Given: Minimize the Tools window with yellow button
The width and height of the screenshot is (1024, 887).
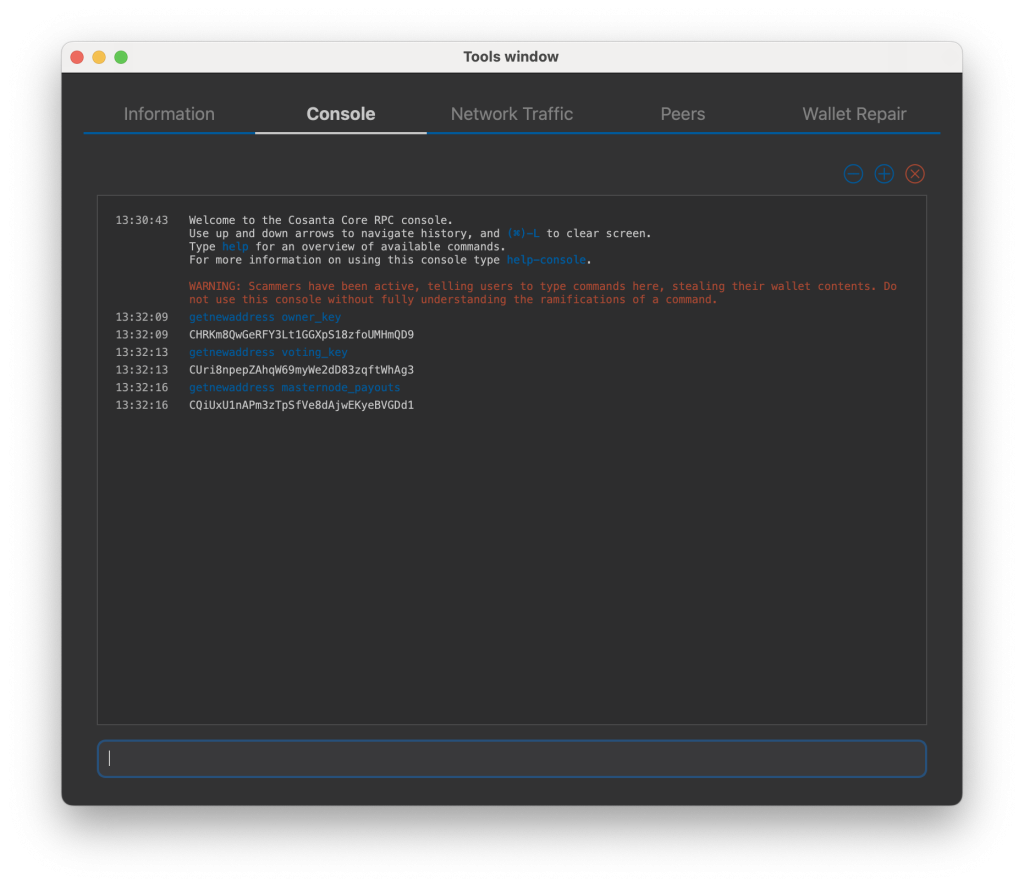Looking at the screenshot, I should pyautogui.click(x=99, y=57).
